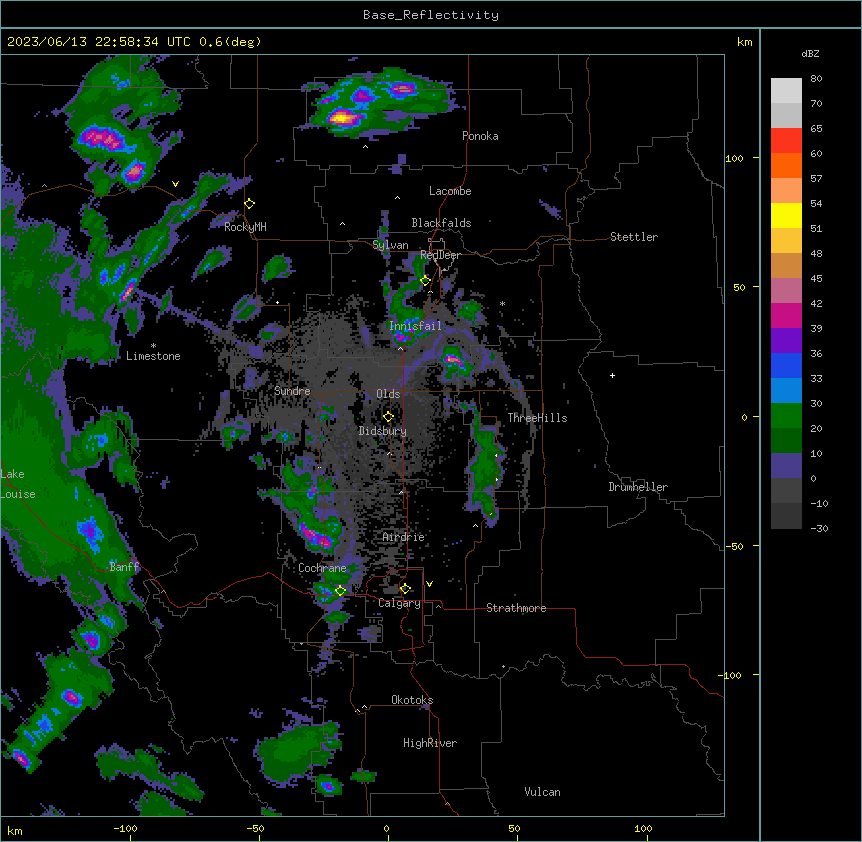Click the Louise label at left edge
Screen dimensions: 862x842
coord(18,494)
